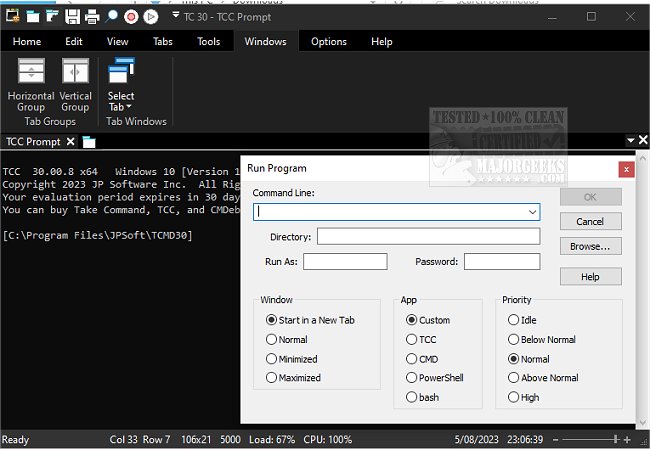Click new tab icon beside TCC Prompt tab
This screenshot has height=449, width=650.
click(88, 142)
